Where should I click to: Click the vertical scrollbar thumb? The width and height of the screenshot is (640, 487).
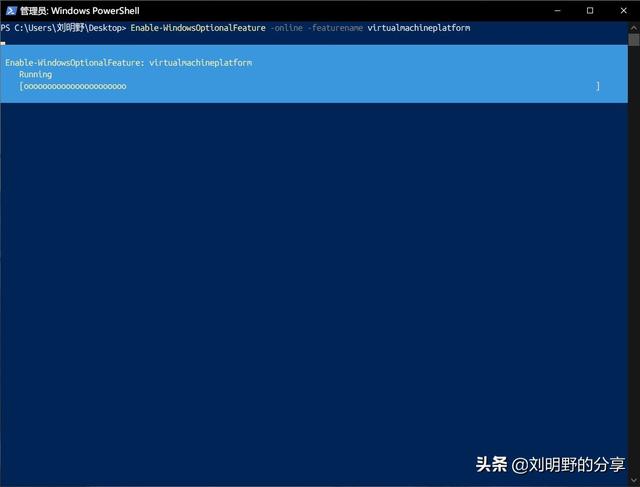pos(634,40)
